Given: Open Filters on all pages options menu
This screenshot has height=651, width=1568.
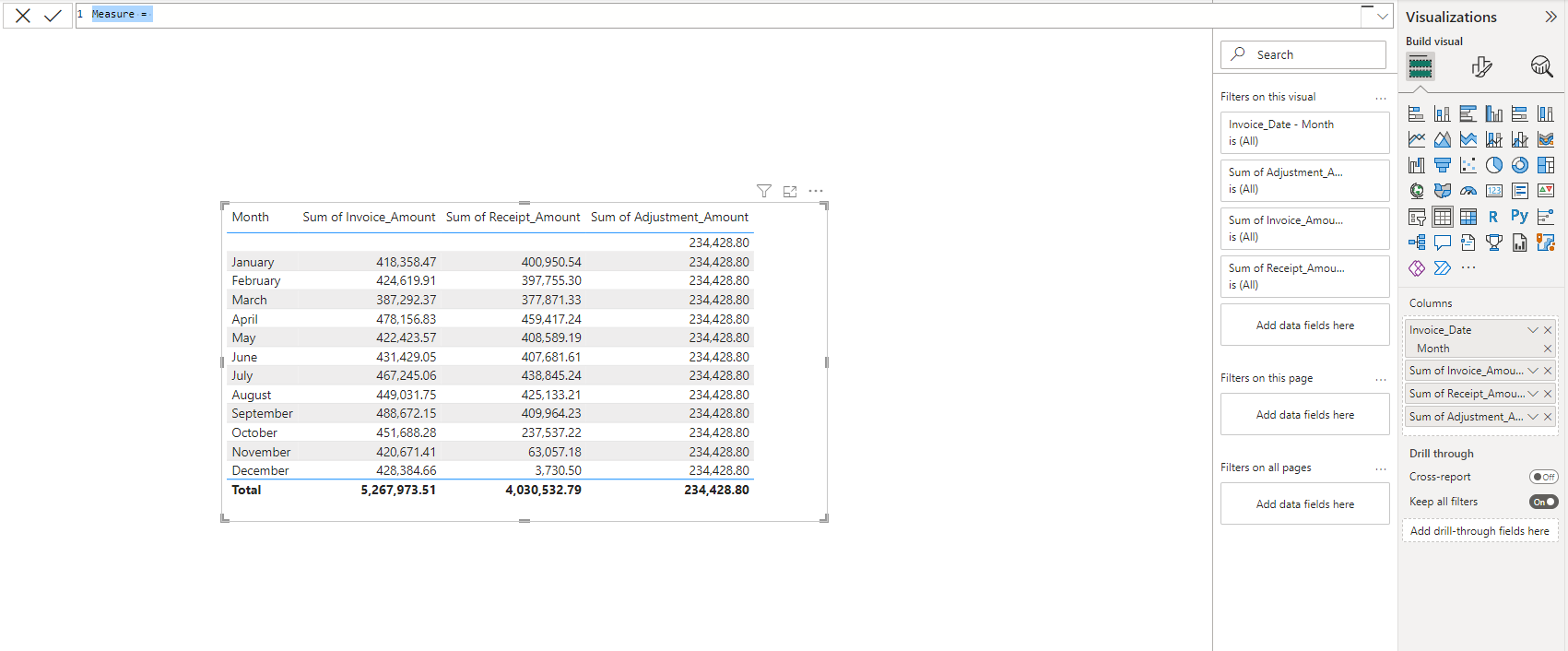Looking at the screenshot, I should (1380, 468).
